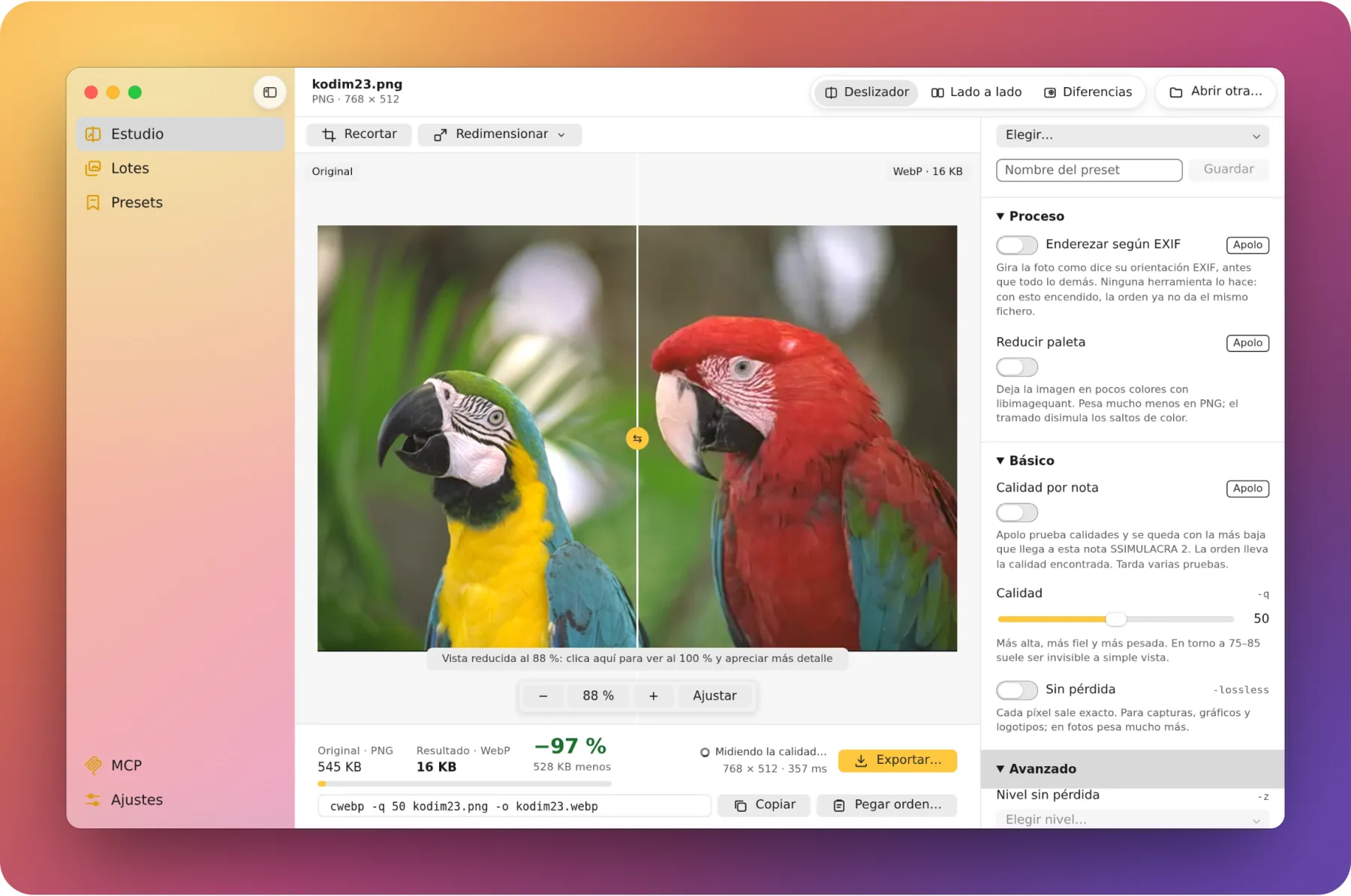Click the Ajustar fit button

(x=715, y=696)
